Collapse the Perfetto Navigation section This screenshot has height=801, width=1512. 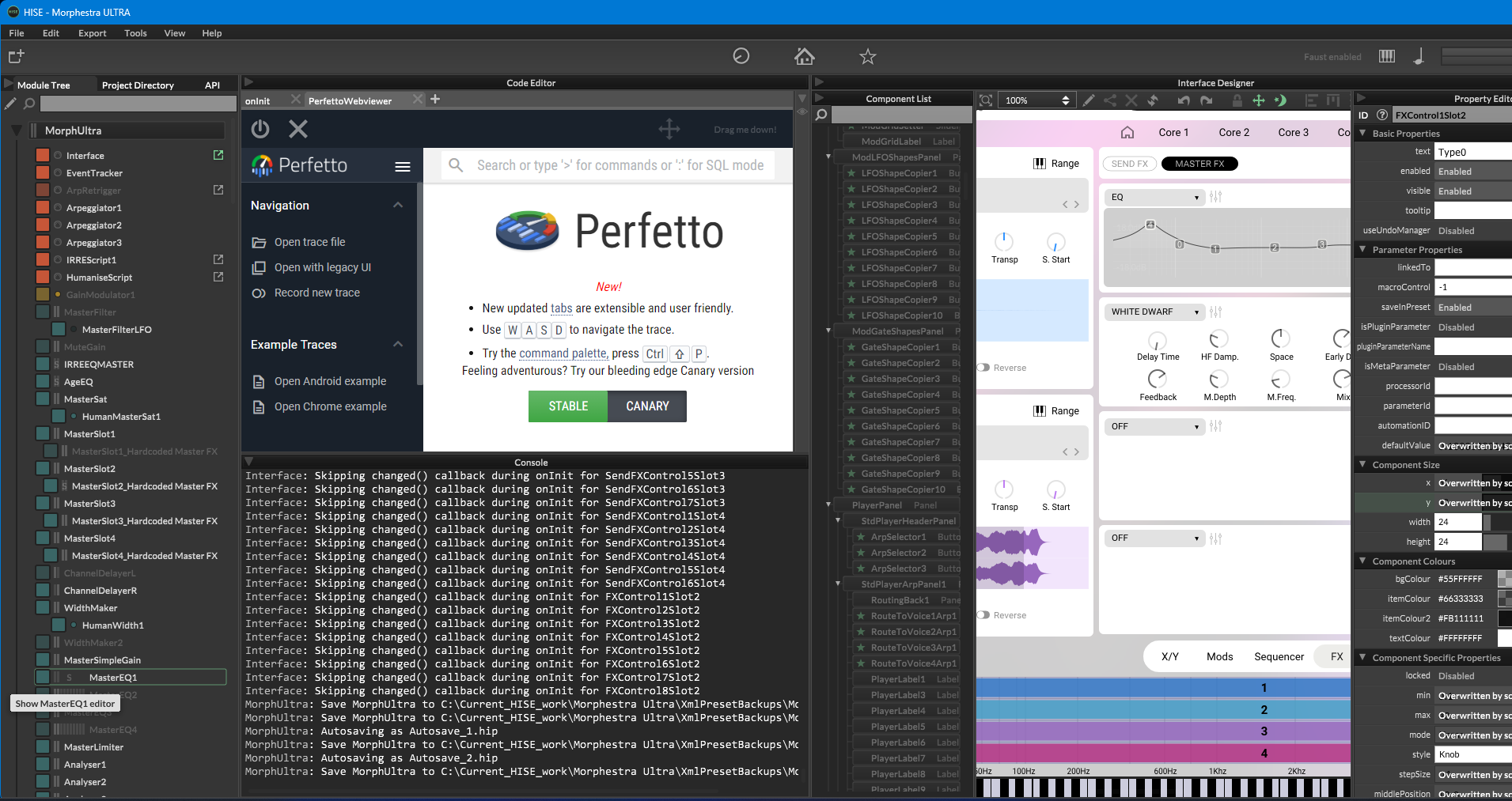398,205
